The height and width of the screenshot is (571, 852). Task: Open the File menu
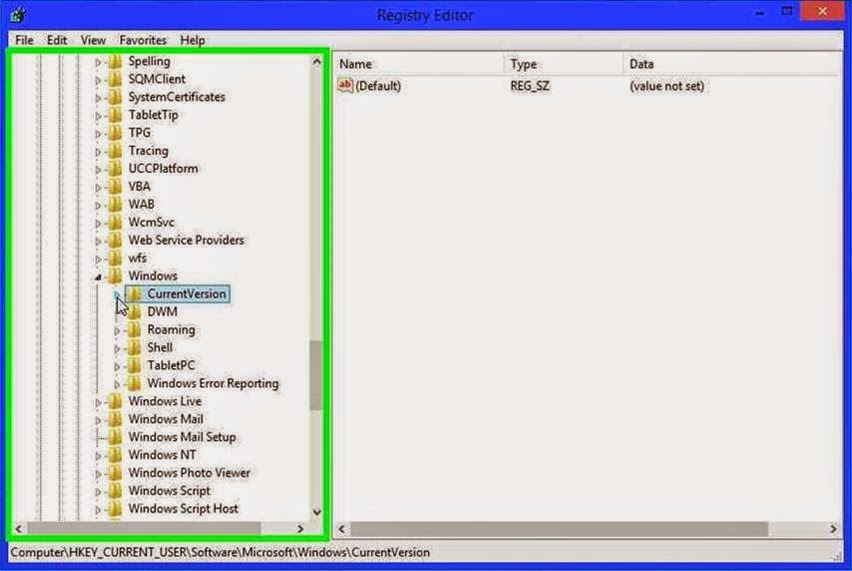(24, 40)
